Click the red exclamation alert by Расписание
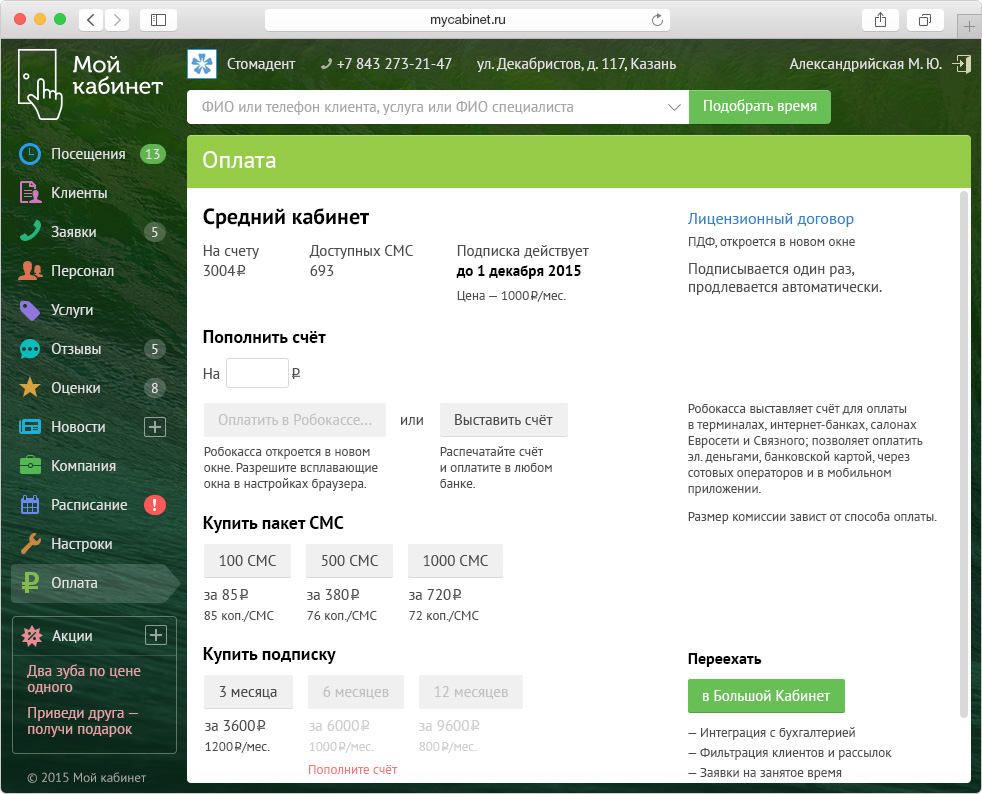This screenshot has height=794, width=982. pyautogui.click(x=155, y=505)
